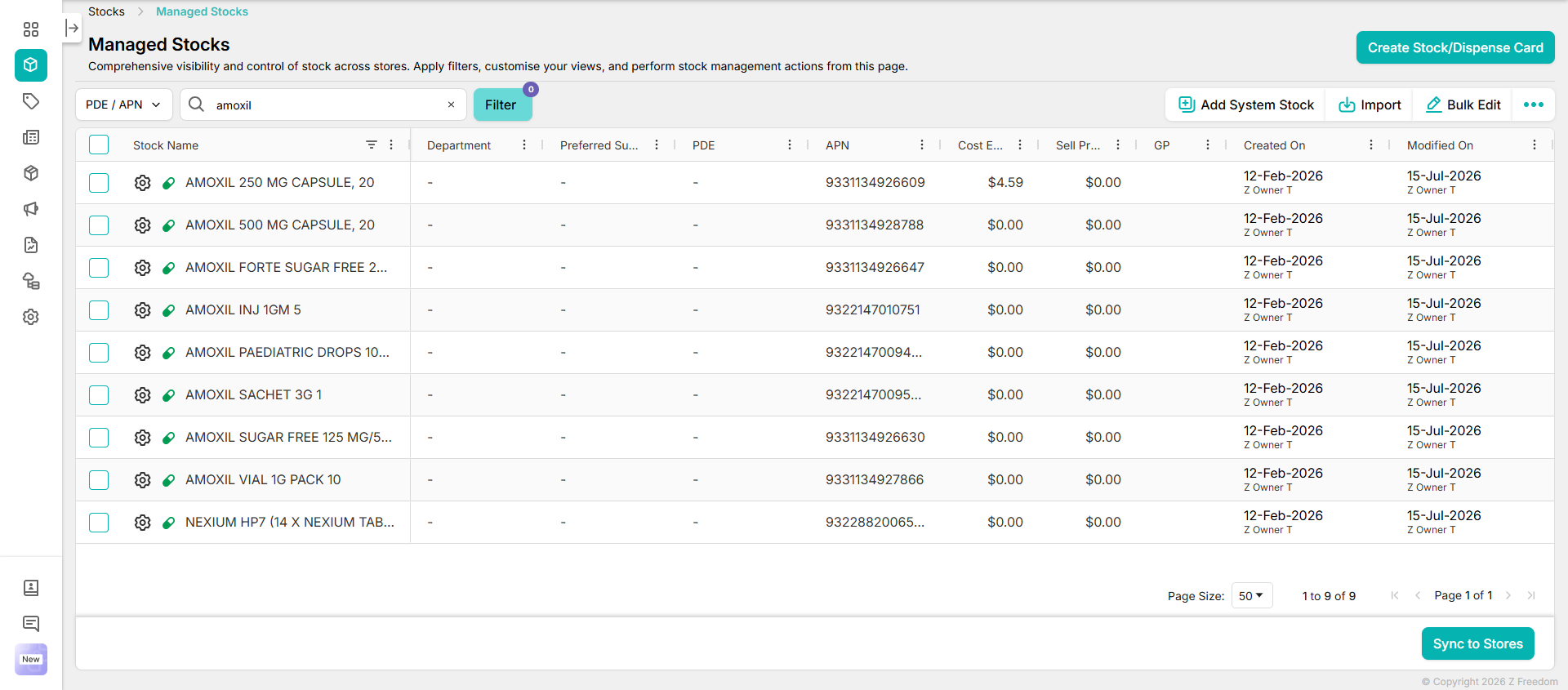Click Managed Stocks breadcrumb

202,11
